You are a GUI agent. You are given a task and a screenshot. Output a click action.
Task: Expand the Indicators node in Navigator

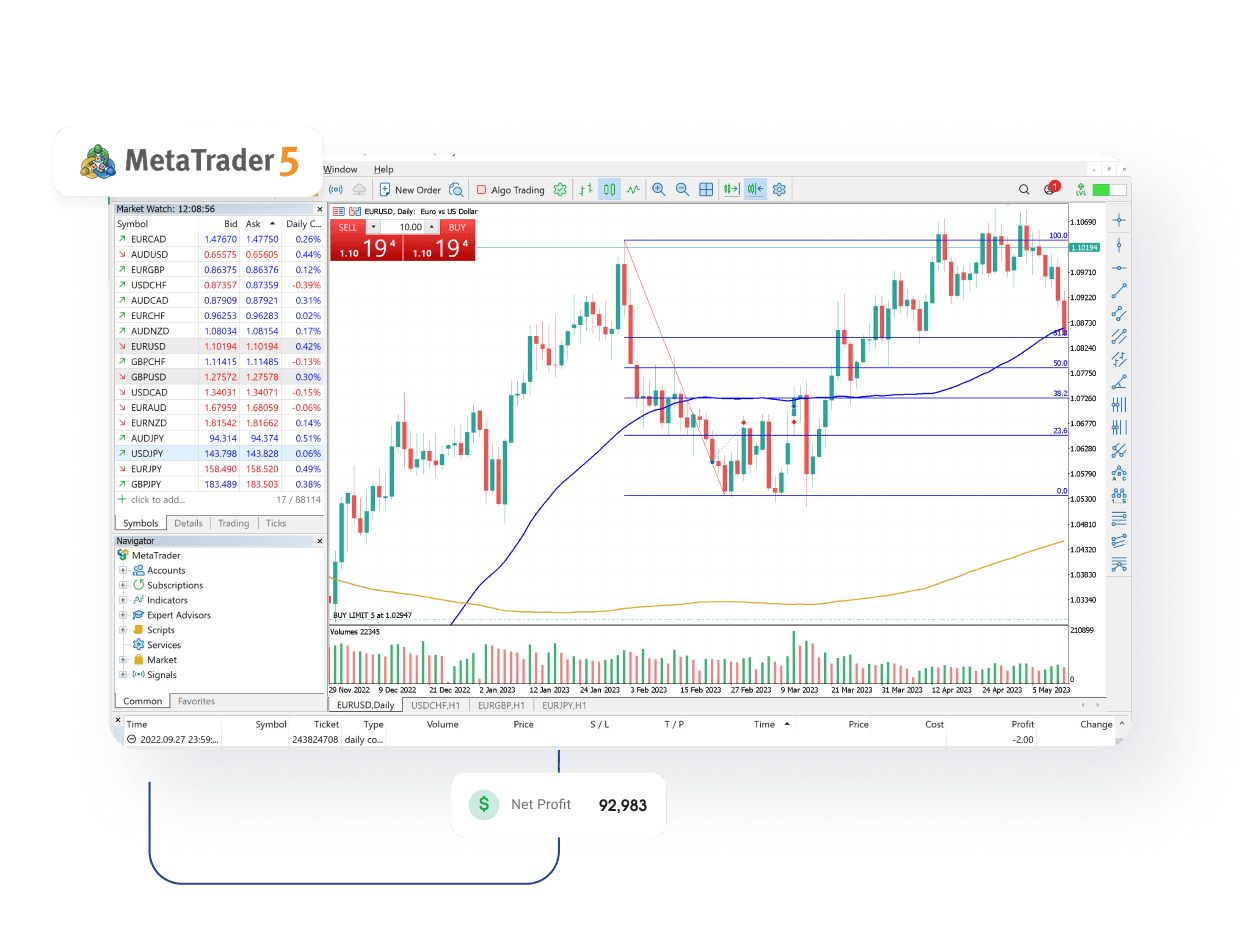click(x=123, y=600)
